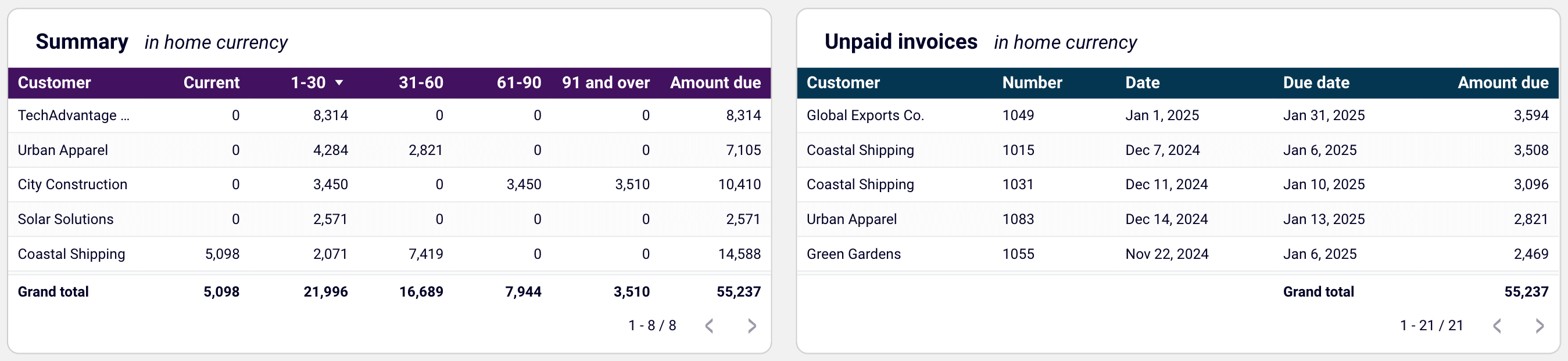Sort Unpaid invoices by Amount due header

click(x=1503, y=82)
